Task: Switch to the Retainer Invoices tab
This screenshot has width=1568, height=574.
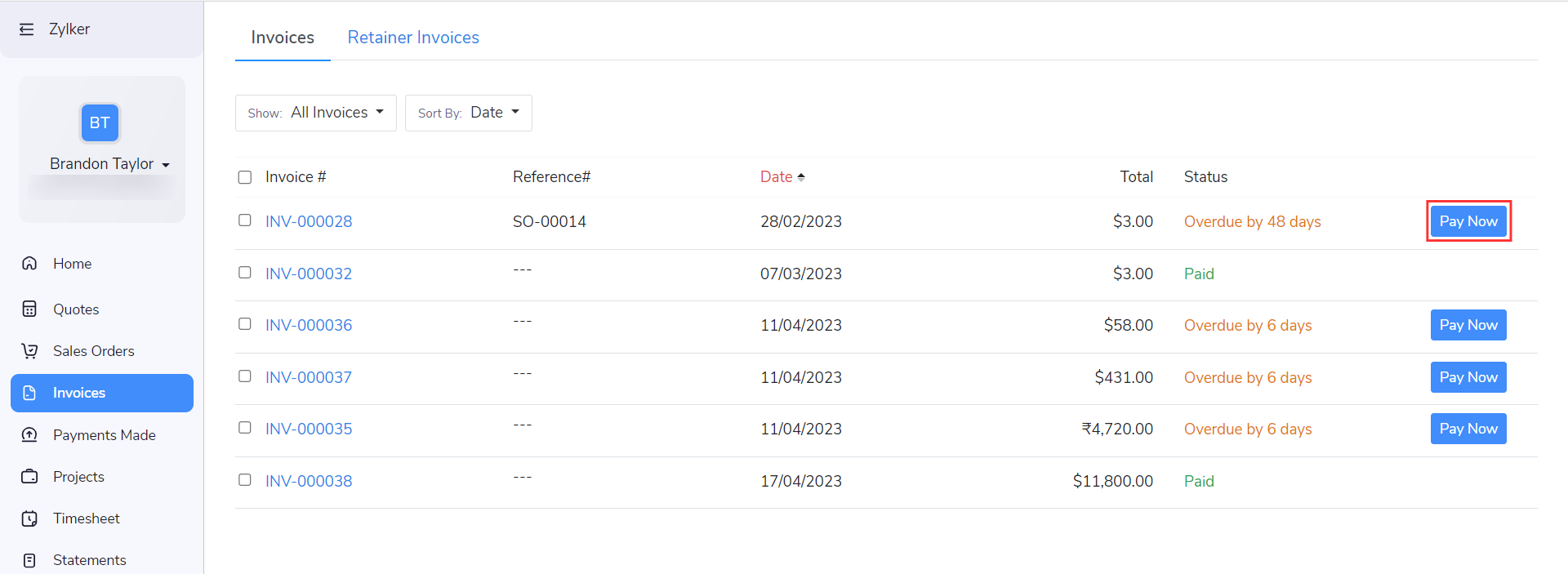Action: tap(413, 37)
